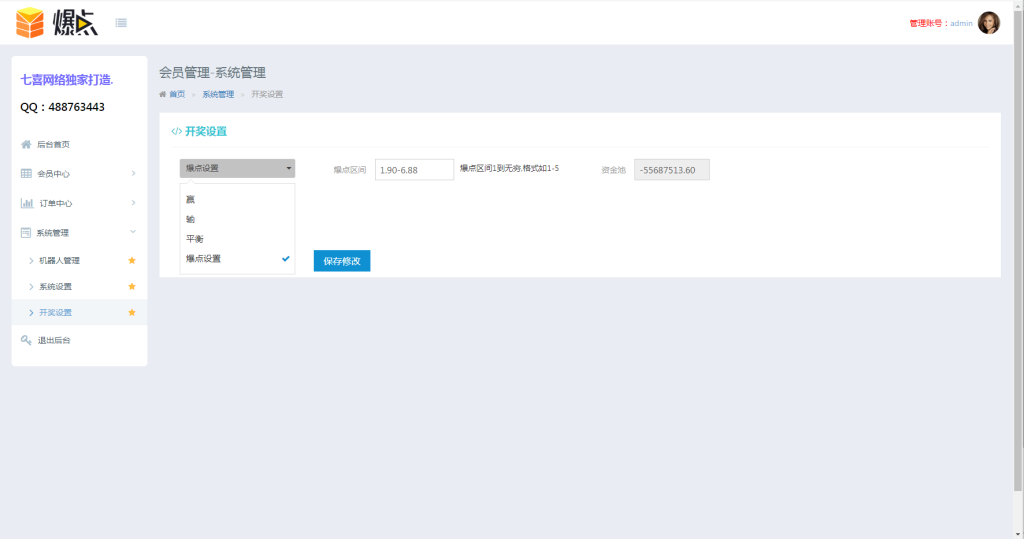Go to 系统管理 breadcrumb link
Screen dimensions: 1024x539
click(x=218, y=94)
